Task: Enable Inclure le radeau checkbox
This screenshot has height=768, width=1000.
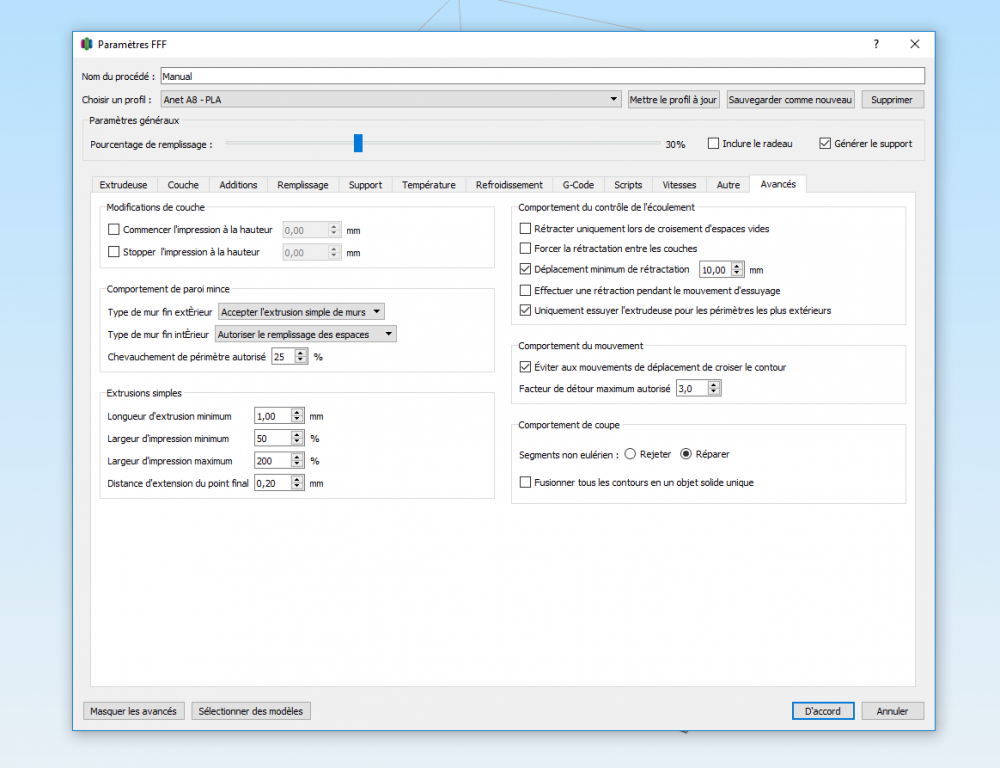Action: [x=713, y=144]
